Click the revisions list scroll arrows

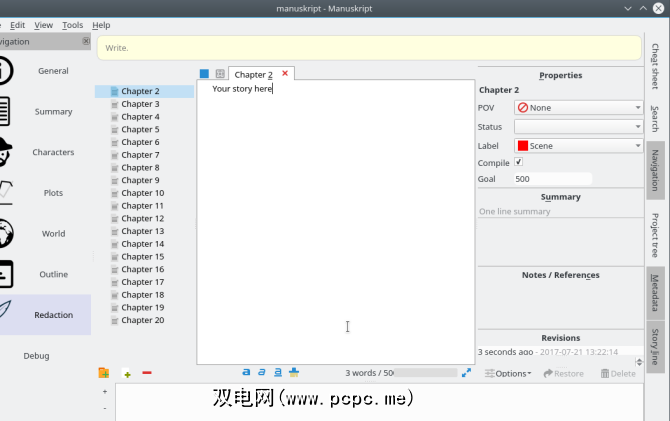coord(639,362)
